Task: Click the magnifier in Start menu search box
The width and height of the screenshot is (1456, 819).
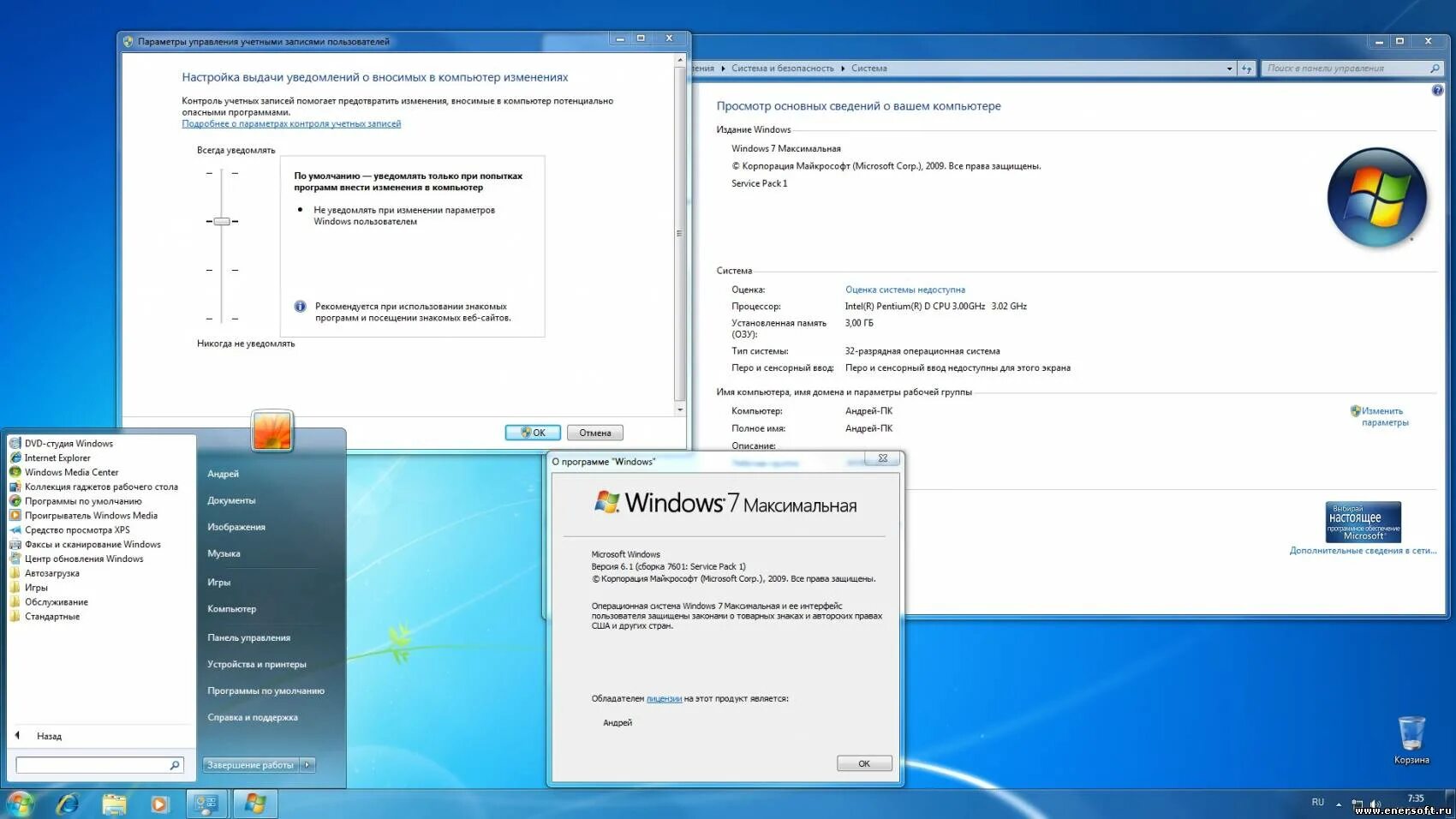Action: tap(175, 765)
